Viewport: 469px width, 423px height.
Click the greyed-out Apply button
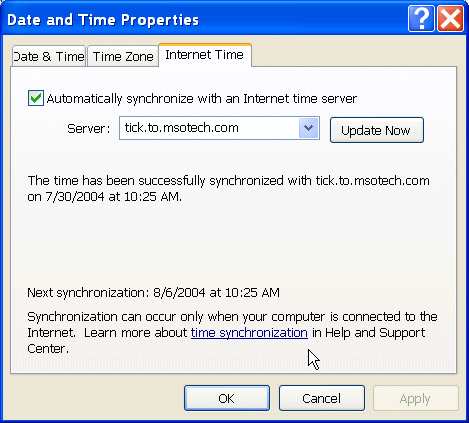point(415,398)
